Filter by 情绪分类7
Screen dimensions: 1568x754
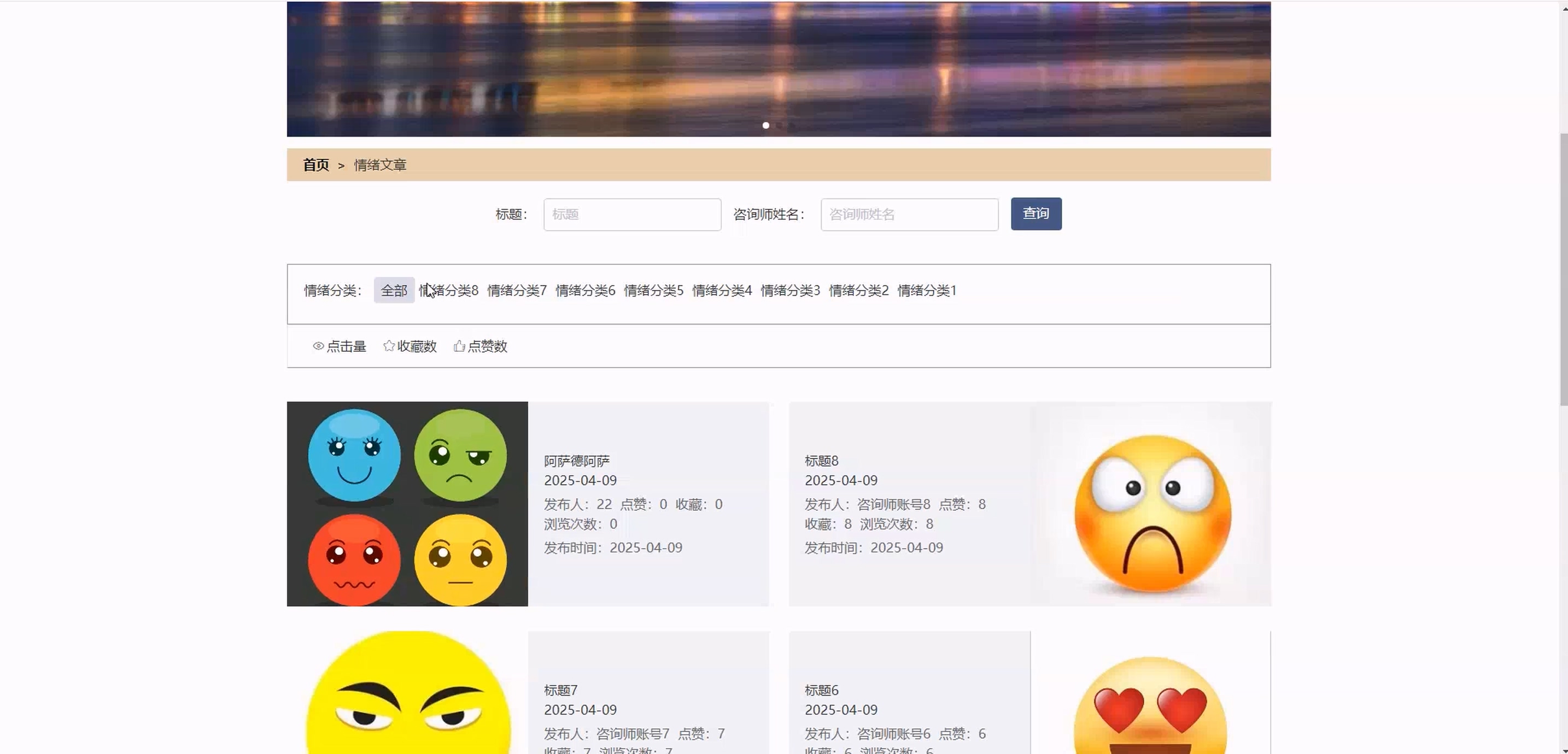(x=517, y=290)
